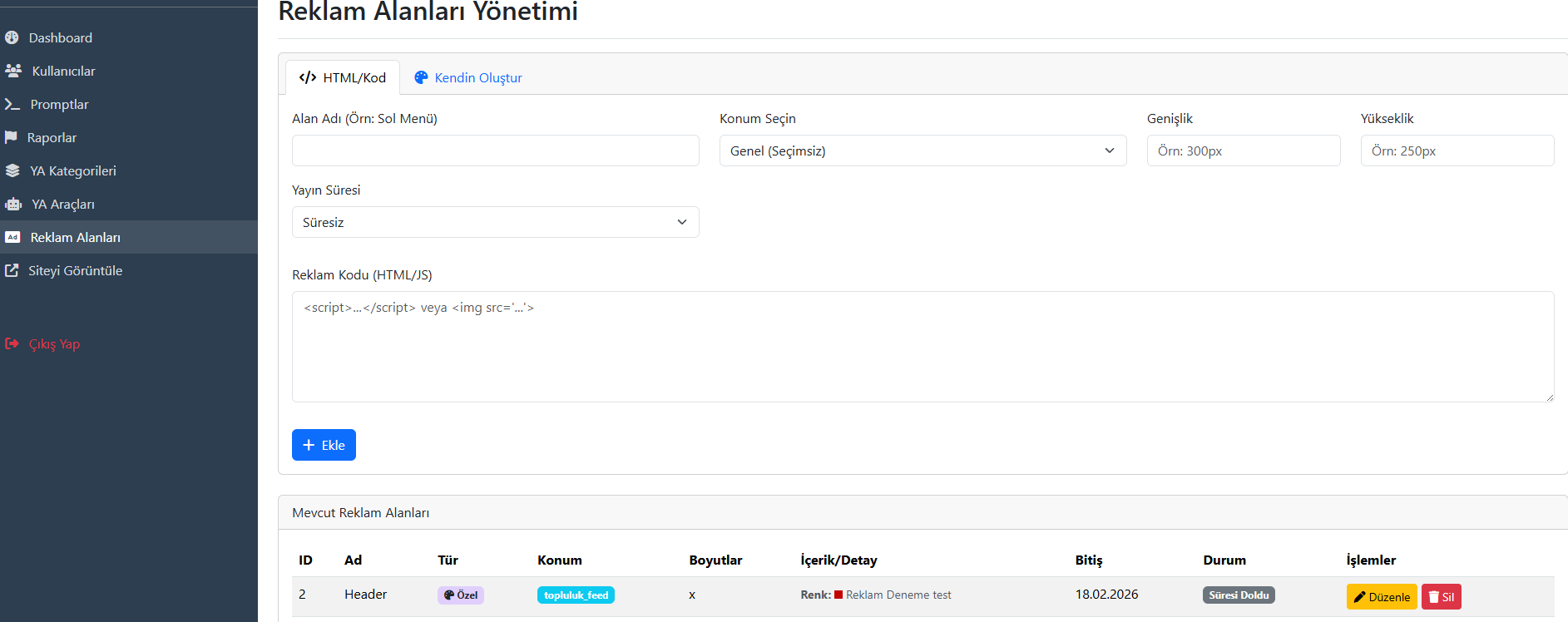Click the ID column header
The width and height of the screenshot is (1568, 622).
[305, 560]
